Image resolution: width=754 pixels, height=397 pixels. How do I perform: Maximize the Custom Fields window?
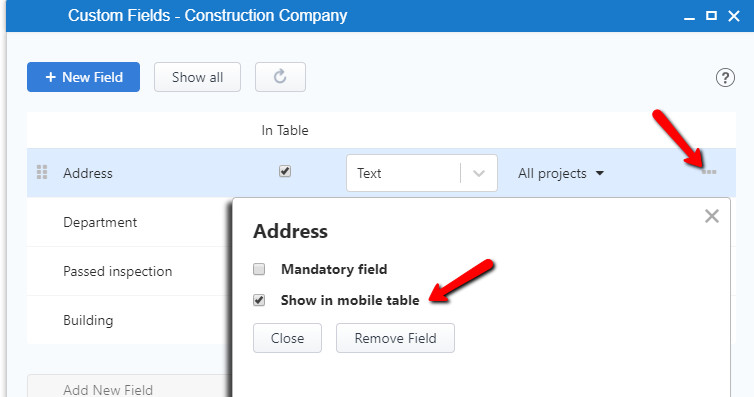coord(711,16)
